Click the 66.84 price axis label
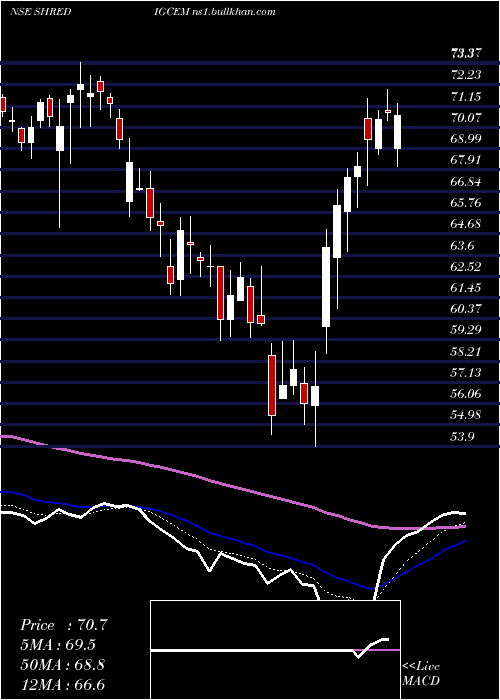Viewport: 500px width, 700px height. coord(466,182)
